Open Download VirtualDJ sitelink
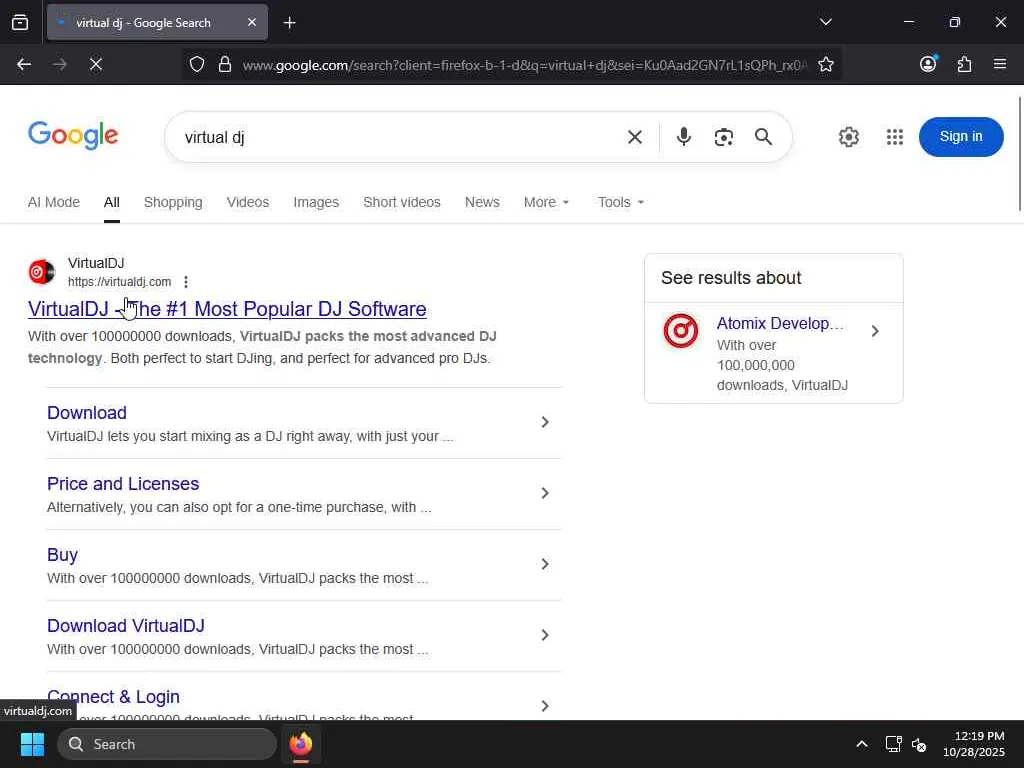Viewport: 1024px width, 768px height. [x=125, y=626]
